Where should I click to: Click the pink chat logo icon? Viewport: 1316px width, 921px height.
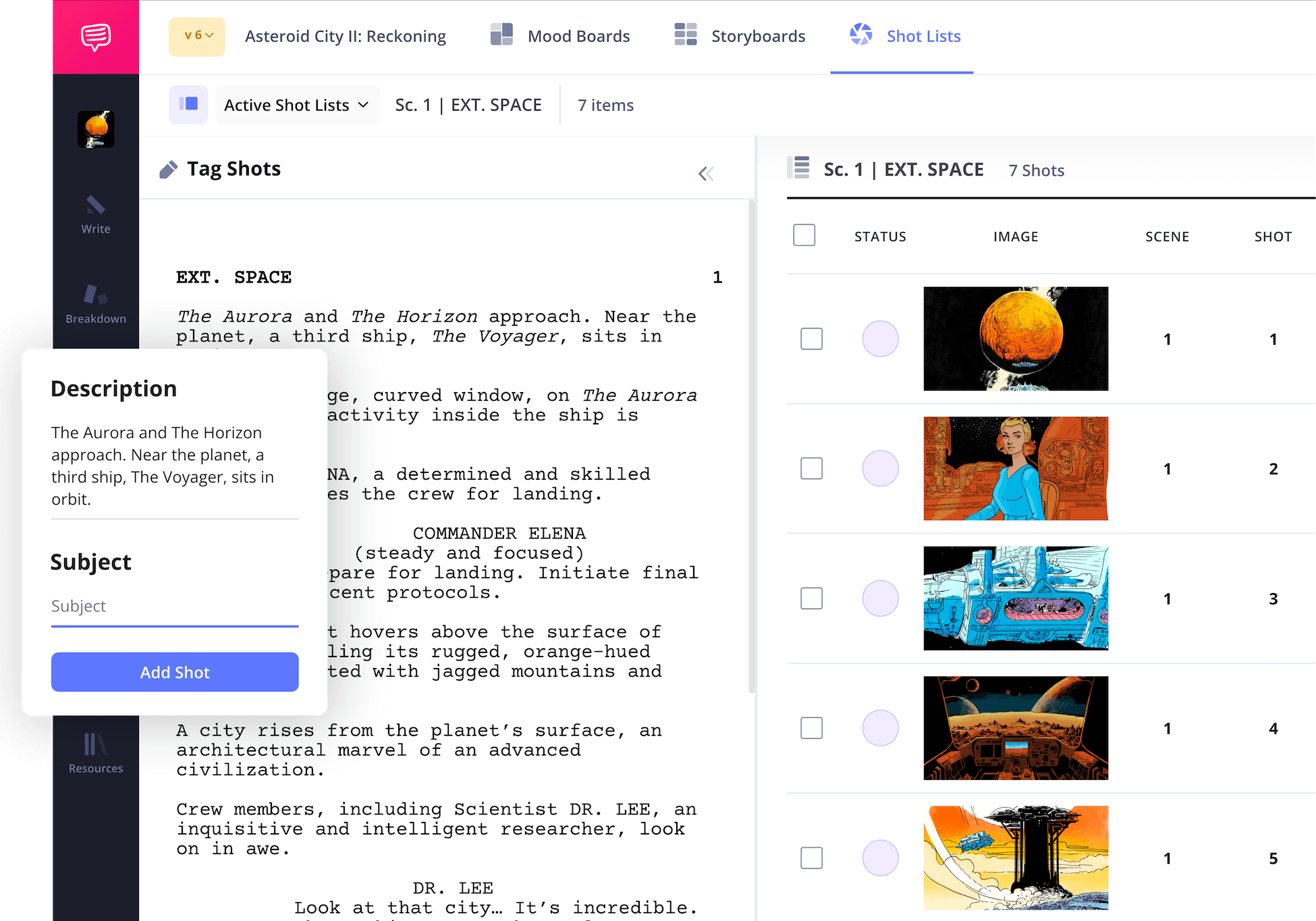[96, 37]
